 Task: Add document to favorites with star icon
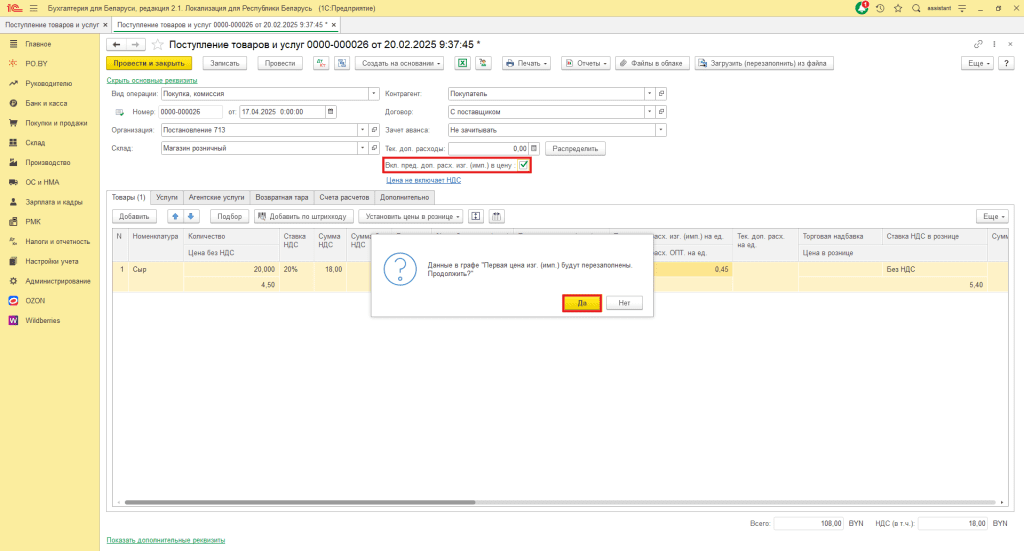[157, 44]
